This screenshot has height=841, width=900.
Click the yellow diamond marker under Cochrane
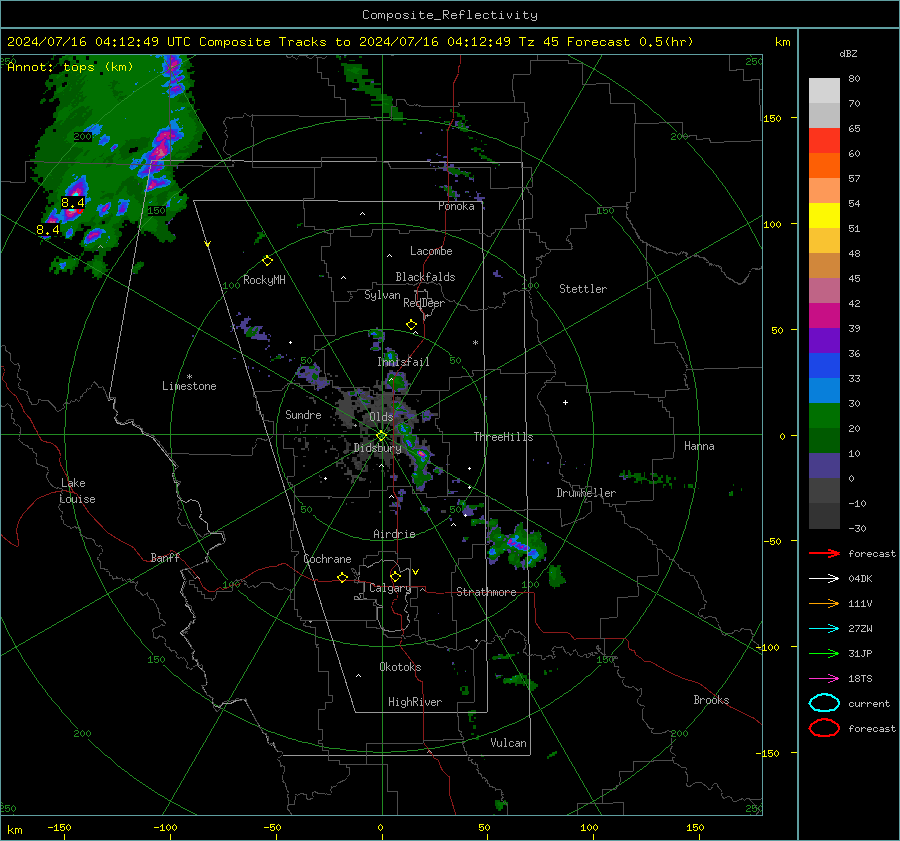[342, 578]
